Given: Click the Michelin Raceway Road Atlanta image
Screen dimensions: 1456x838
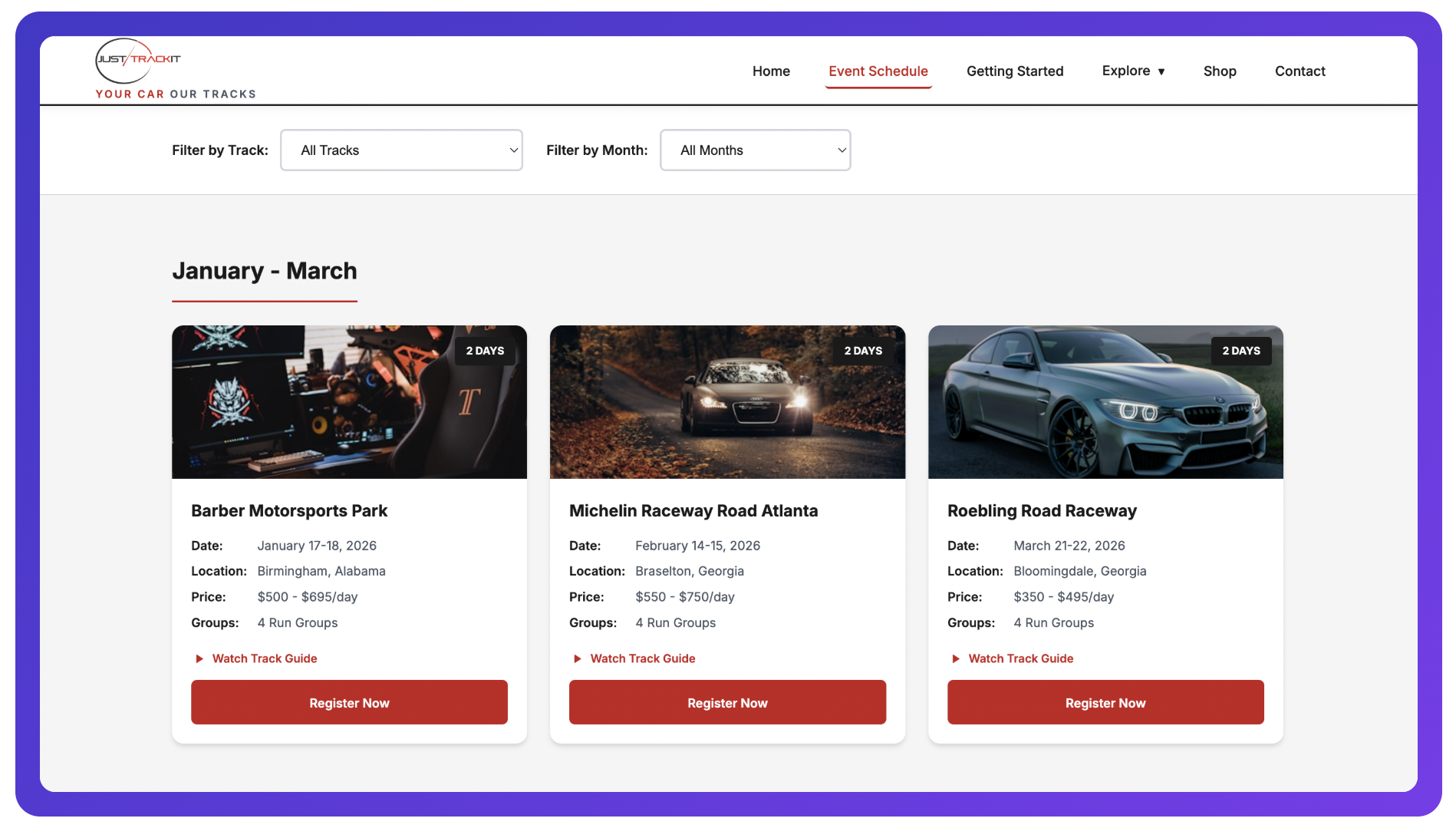Looking at the screenshot, I should (727, 402).
